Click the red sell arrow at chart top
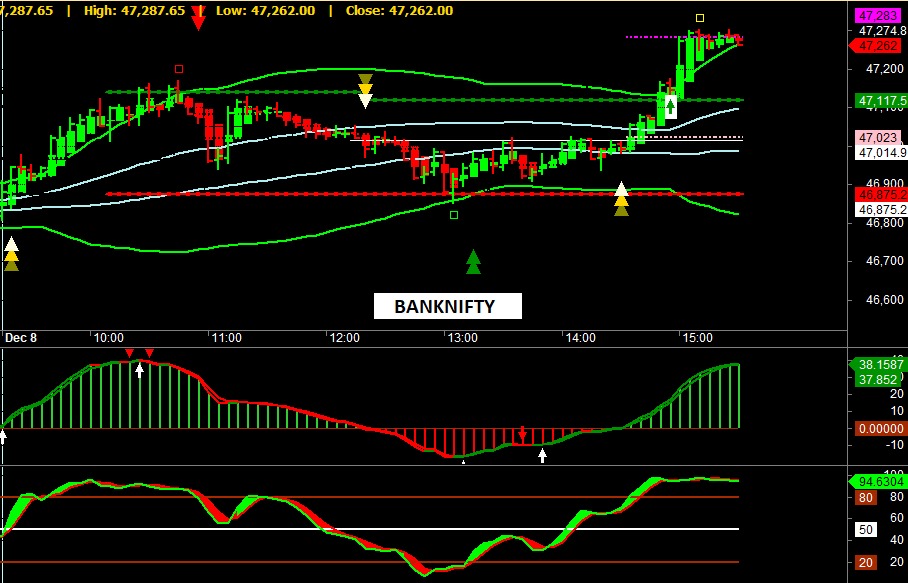 [198, 19]
